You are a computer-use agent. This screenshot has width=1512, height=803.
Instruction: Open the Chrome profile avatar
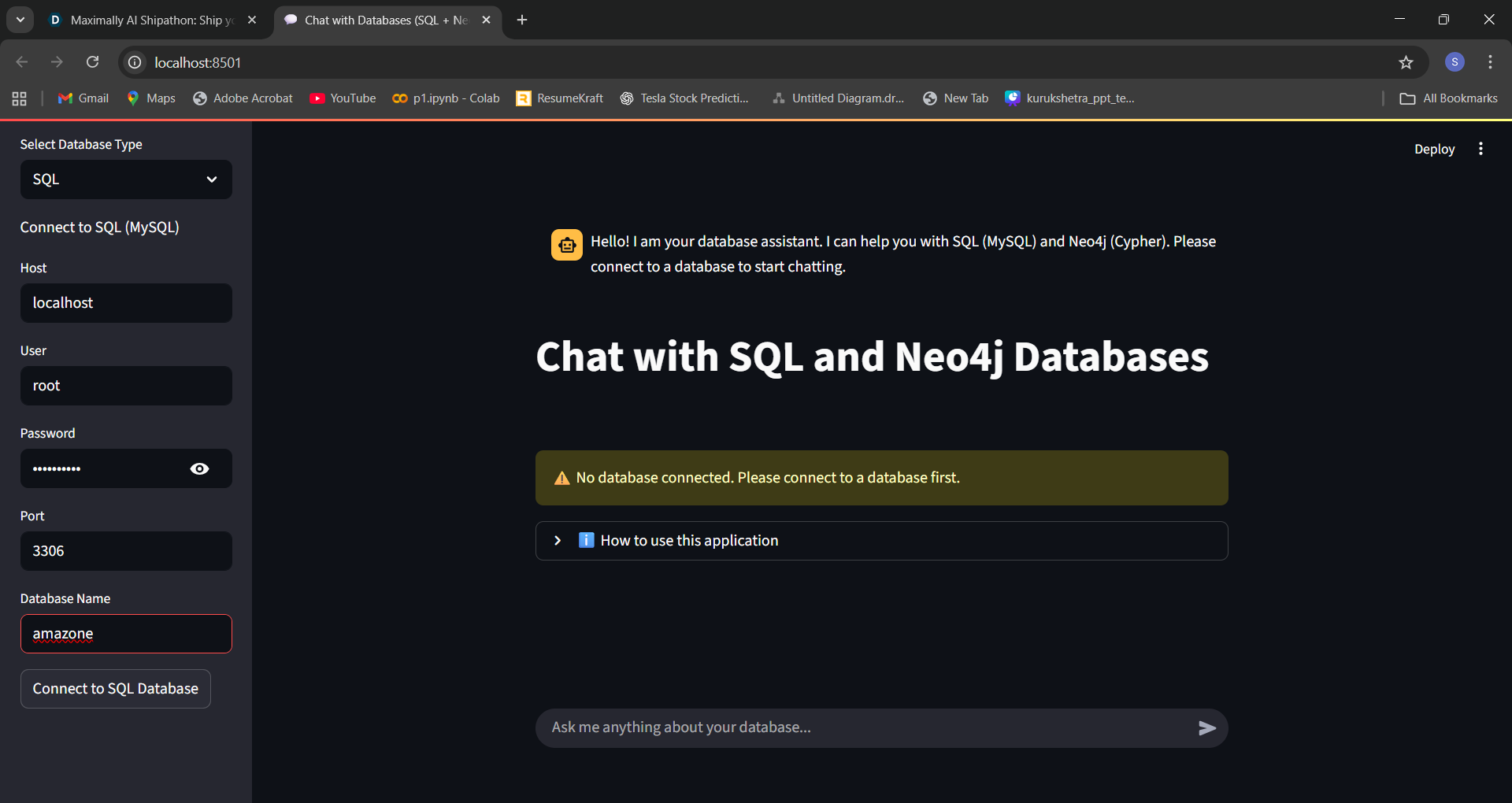coord(1455,62)
